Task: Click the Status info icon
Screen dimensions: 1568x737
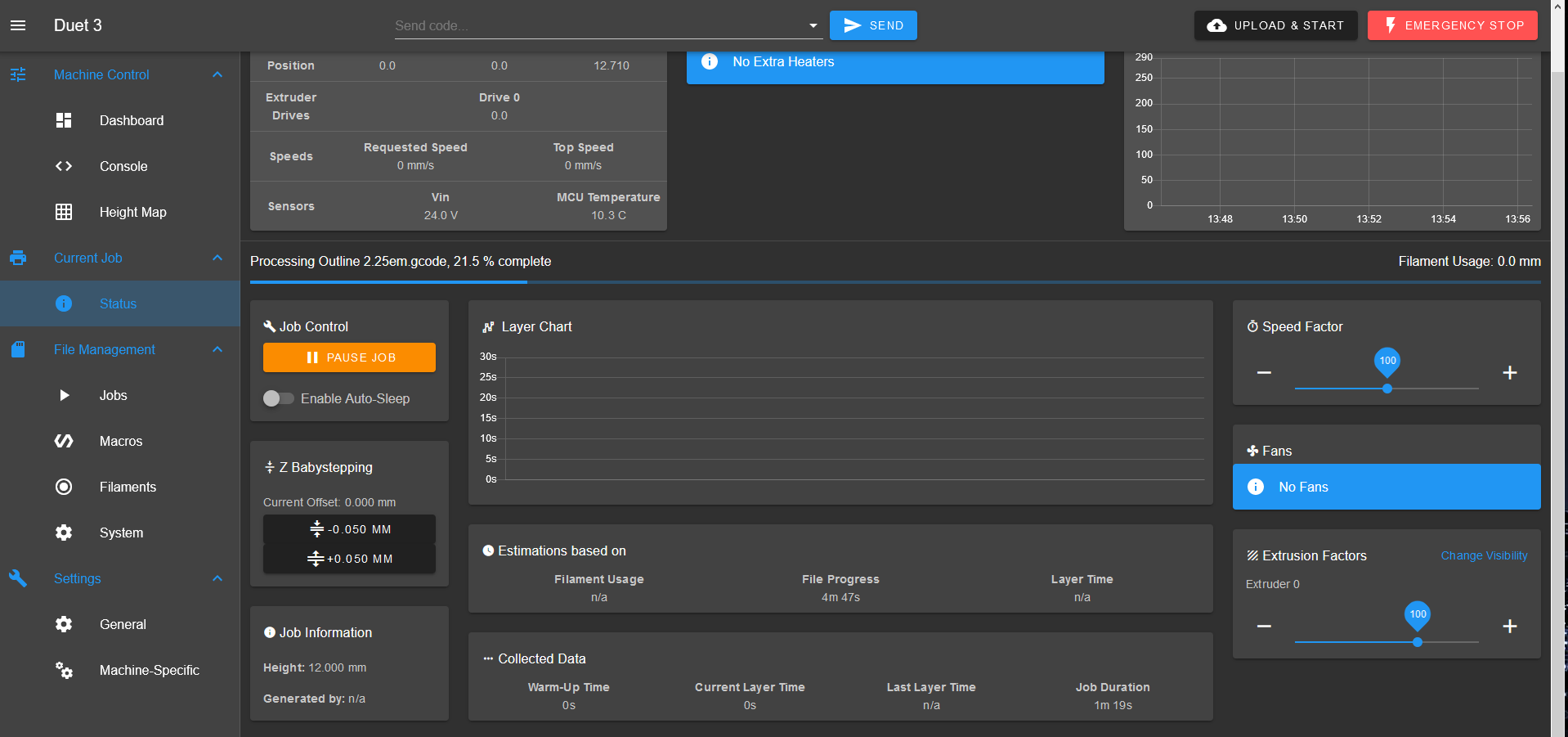Action: [64, 303]
